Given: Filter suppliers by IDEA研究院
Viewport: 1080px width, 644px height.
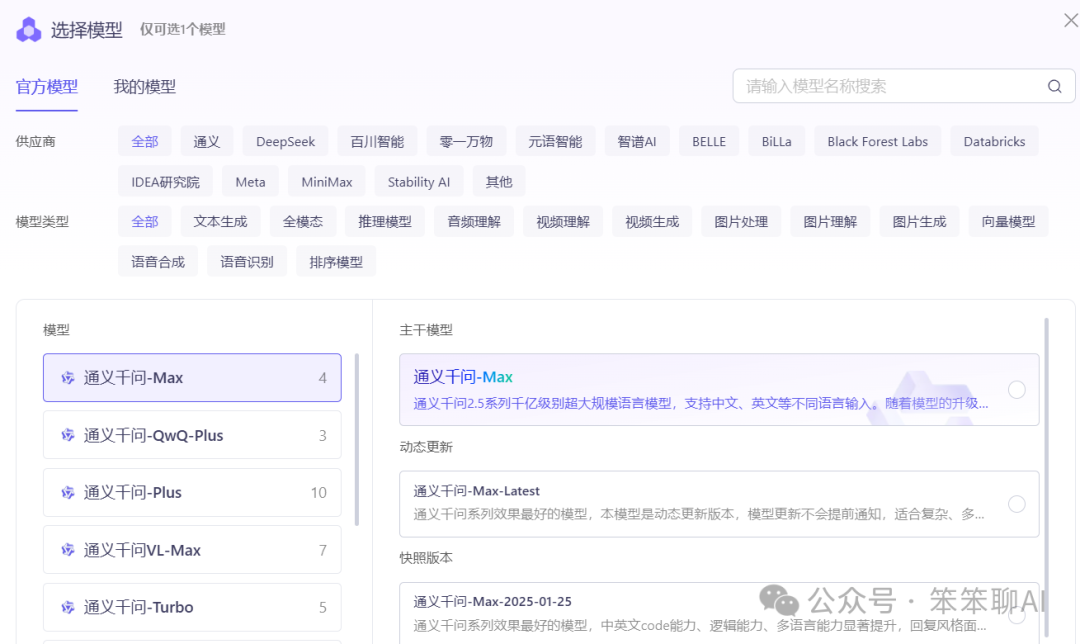Looking at the screenshot, I should (x=165, y=182).
